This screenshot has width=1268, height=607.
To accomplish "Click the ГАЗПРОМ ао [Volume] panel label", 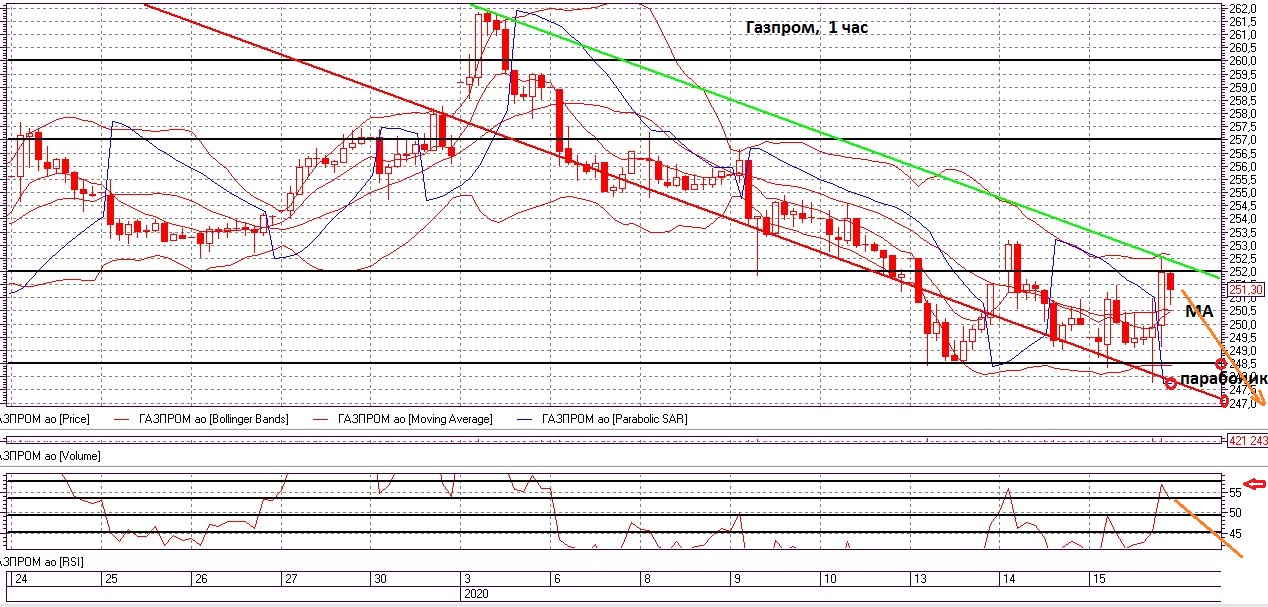I will [50, 456].
